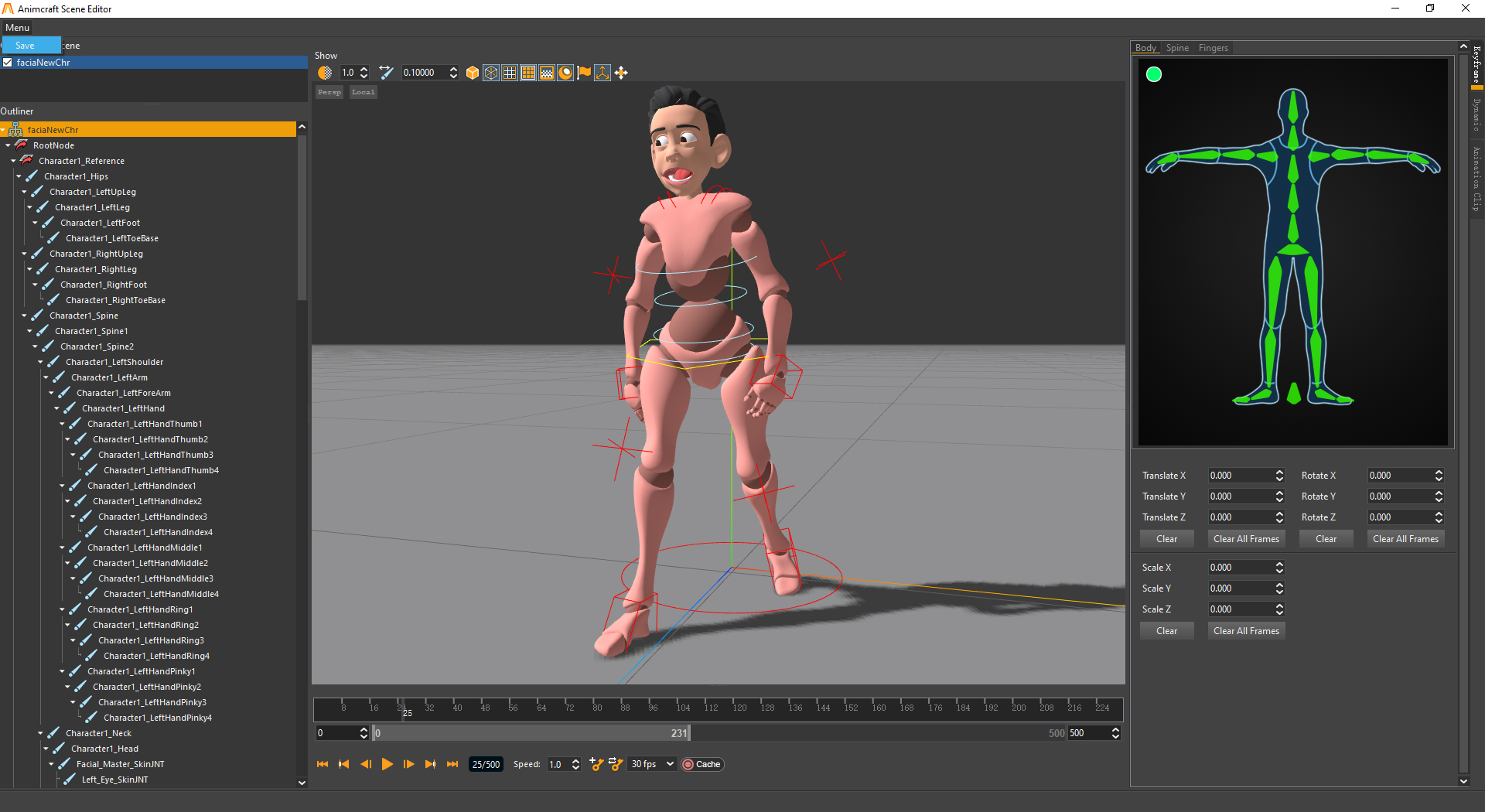Open the Menu menu

pos(17,28)
